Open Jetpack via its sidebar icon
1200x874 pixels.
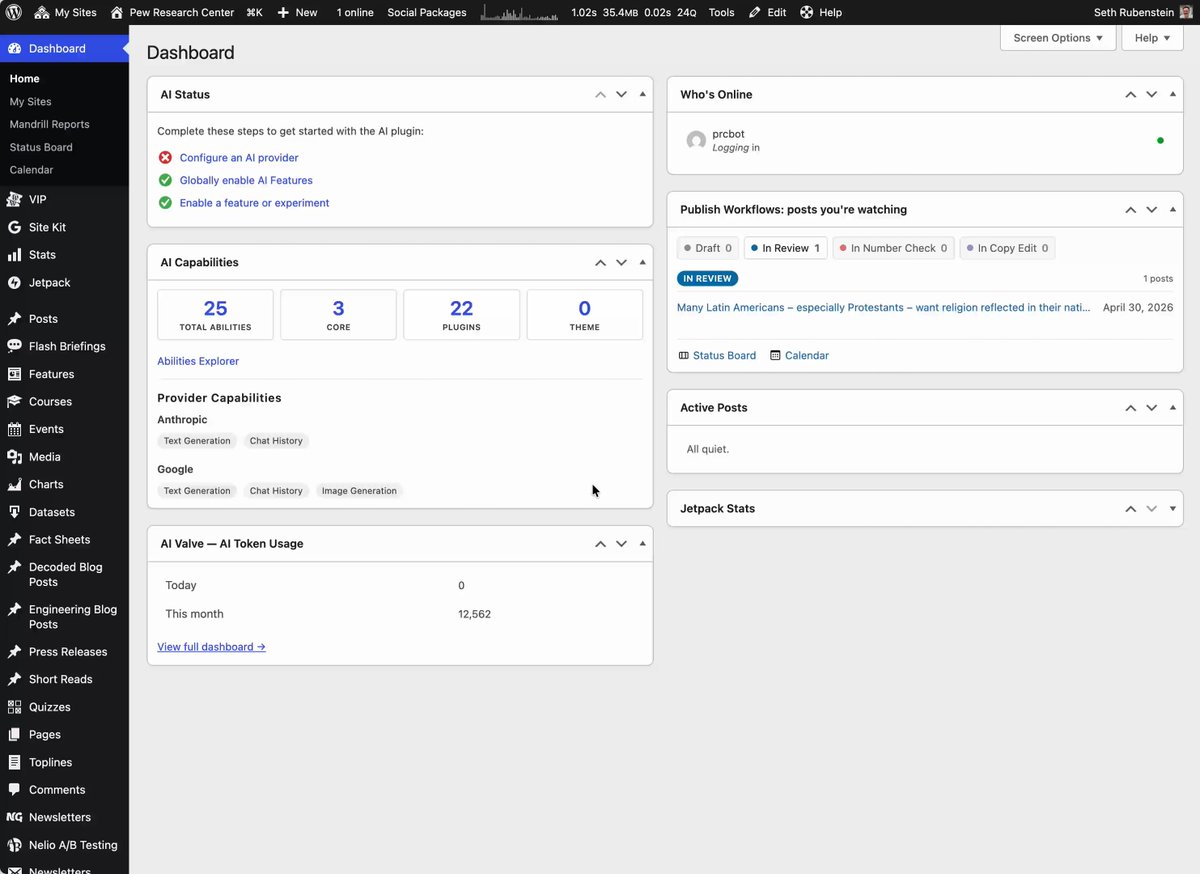14,283
